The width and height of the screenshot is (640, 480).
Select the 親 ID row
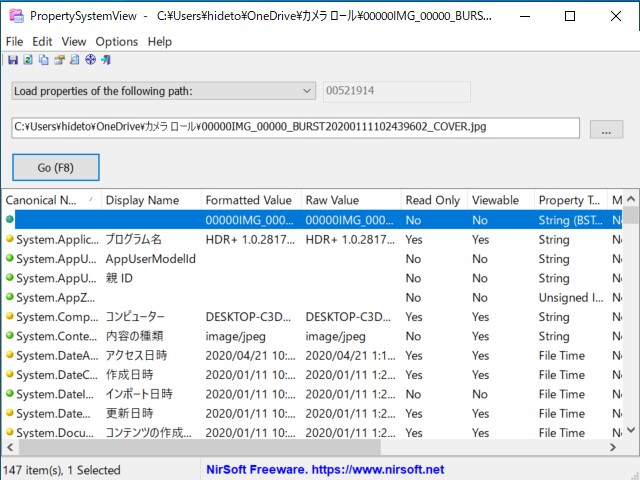click(x=313, y=278)
